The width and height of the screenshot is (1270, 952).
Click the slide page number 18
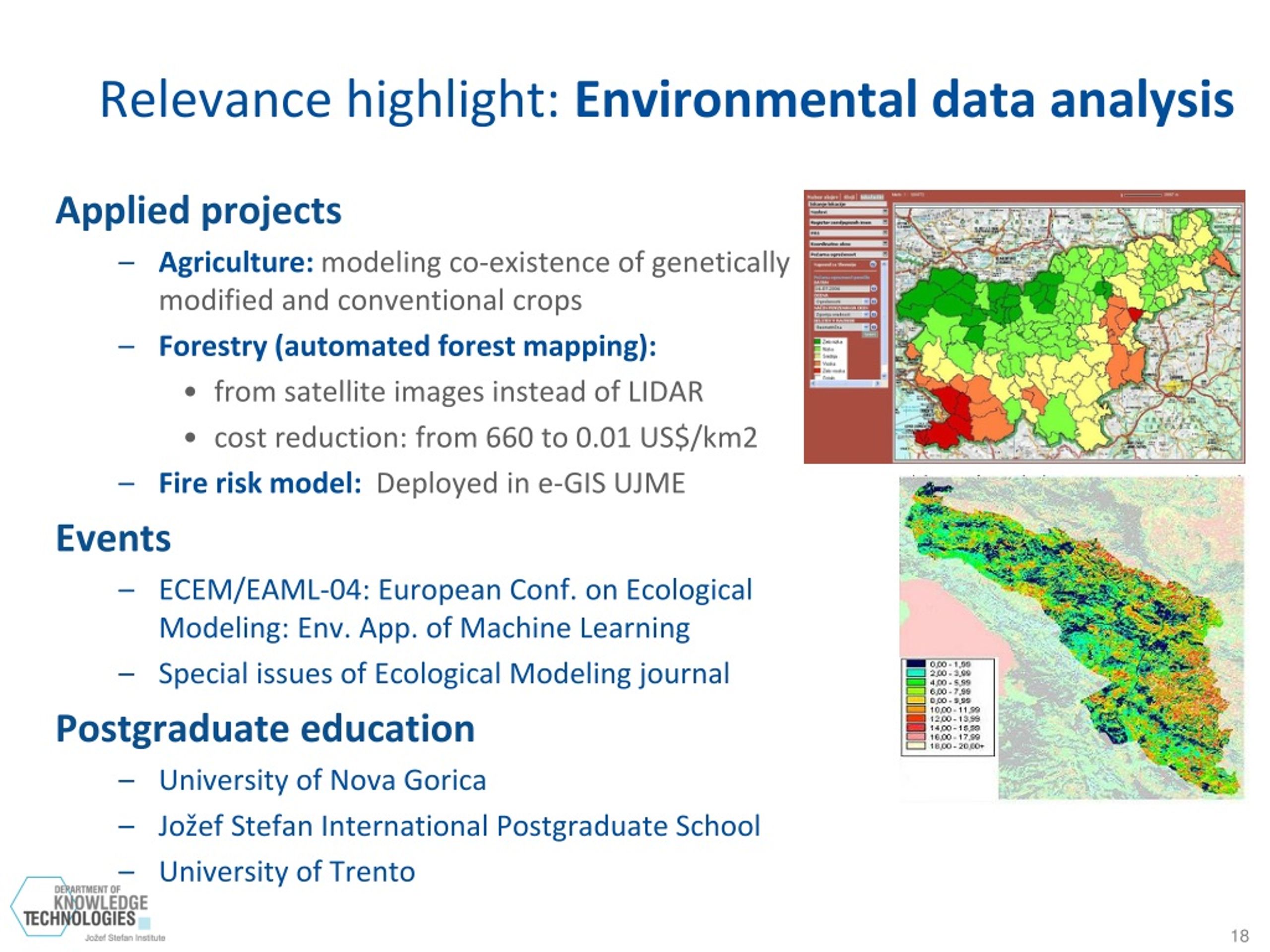click(x=1240, y=936)
